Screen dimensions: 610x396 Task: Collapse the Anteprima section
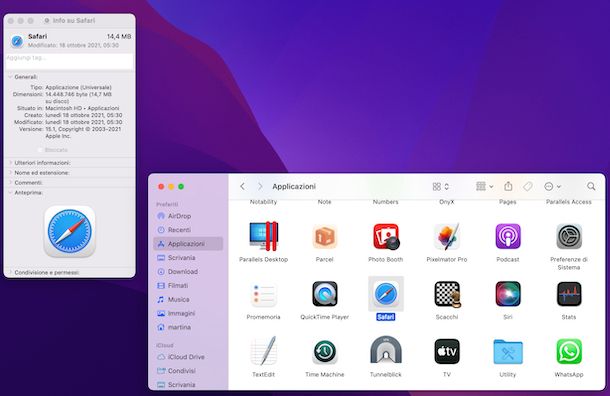click(x=10, y=193)
